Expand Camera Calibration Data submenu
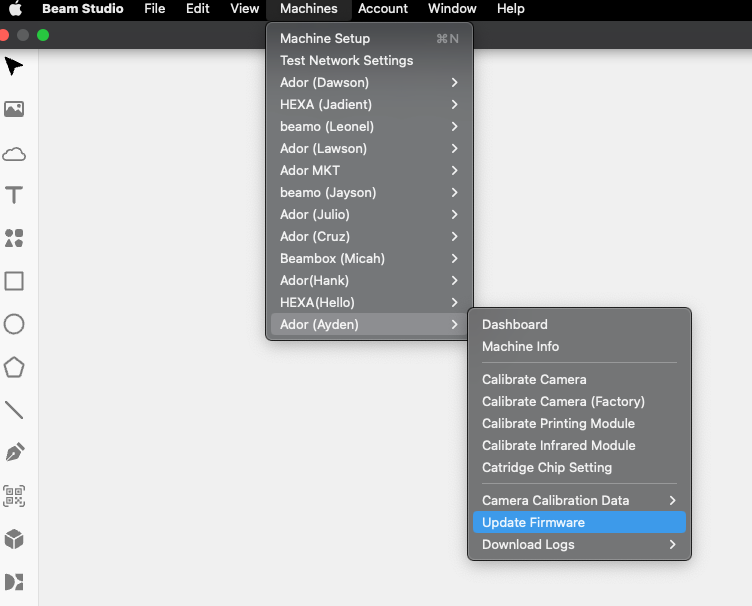Image resolution: width=752 pixels, height=606 pixels. point(579,501)
